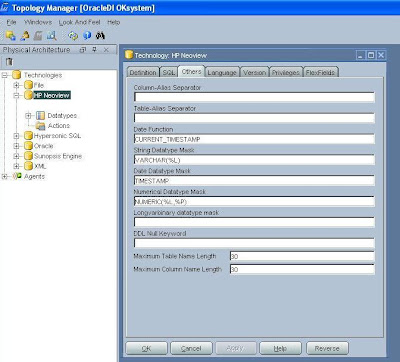This screenshot has height=362, width=400.
Task: Click the Actions node icon
Action: pos(41,126)
